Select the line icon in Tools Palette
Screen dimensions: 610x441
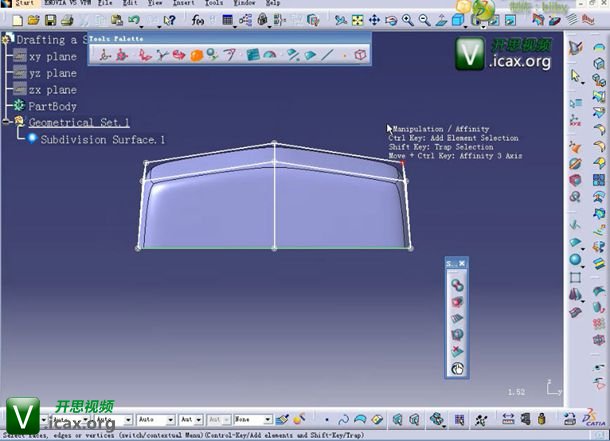(327, 55)
